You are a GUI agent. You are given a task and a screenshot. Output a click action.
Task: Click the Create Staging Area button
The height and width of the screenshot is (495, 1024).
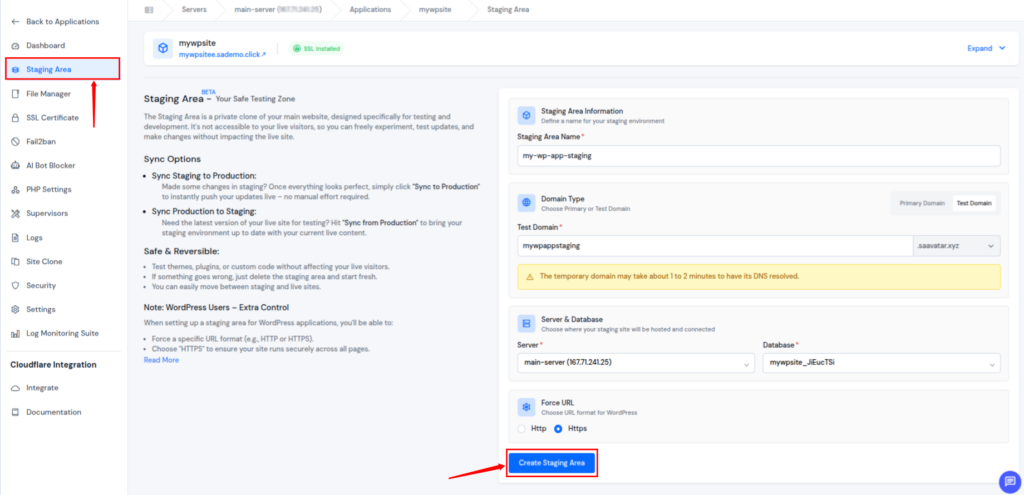[552, 463]
